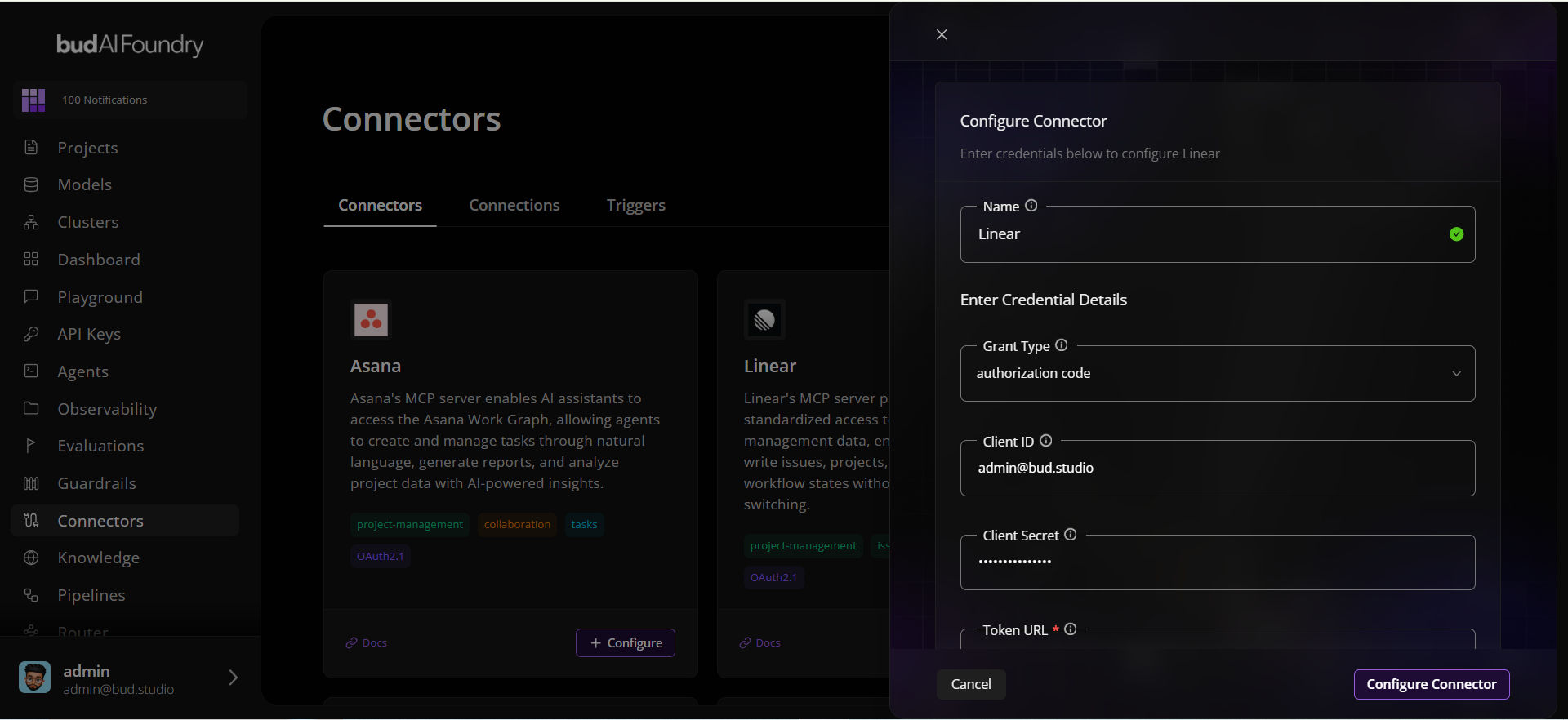Click the Playground chat icon

31,296
